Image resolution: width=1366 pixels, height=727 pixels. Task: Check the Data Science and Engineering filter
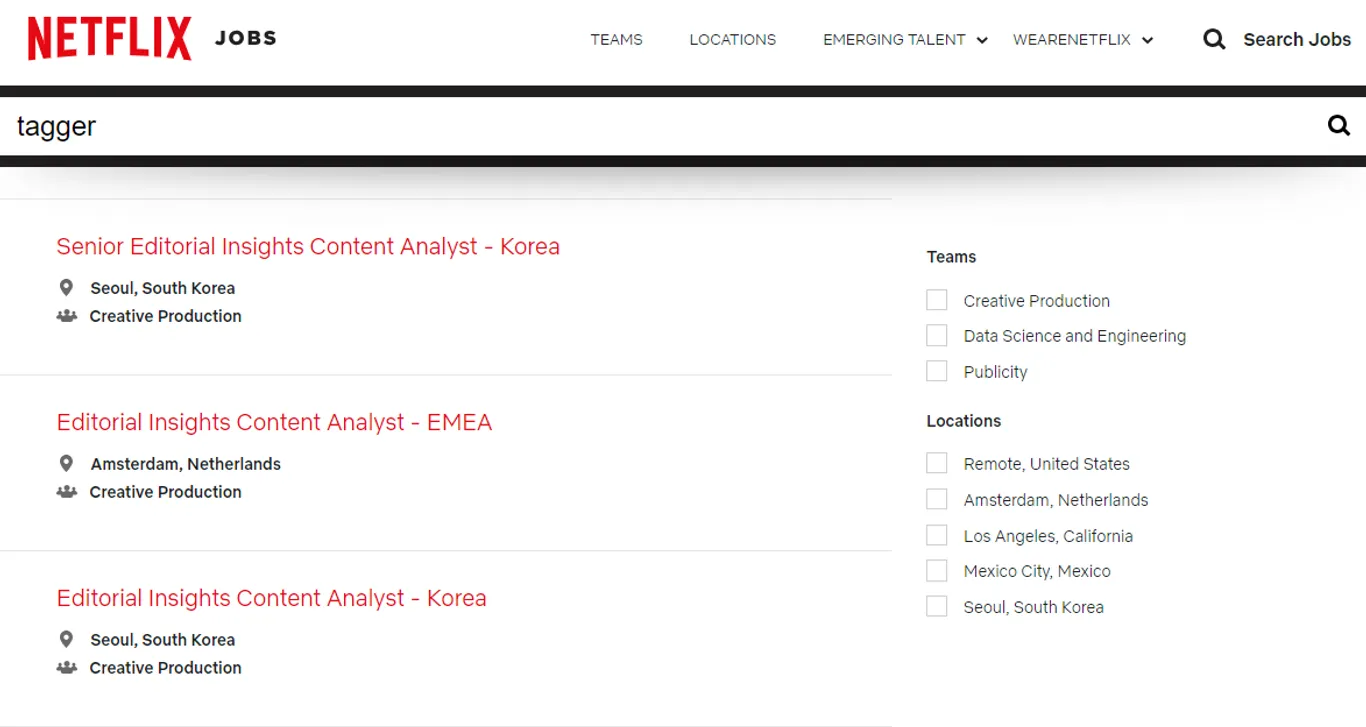(x=936, y=335)
